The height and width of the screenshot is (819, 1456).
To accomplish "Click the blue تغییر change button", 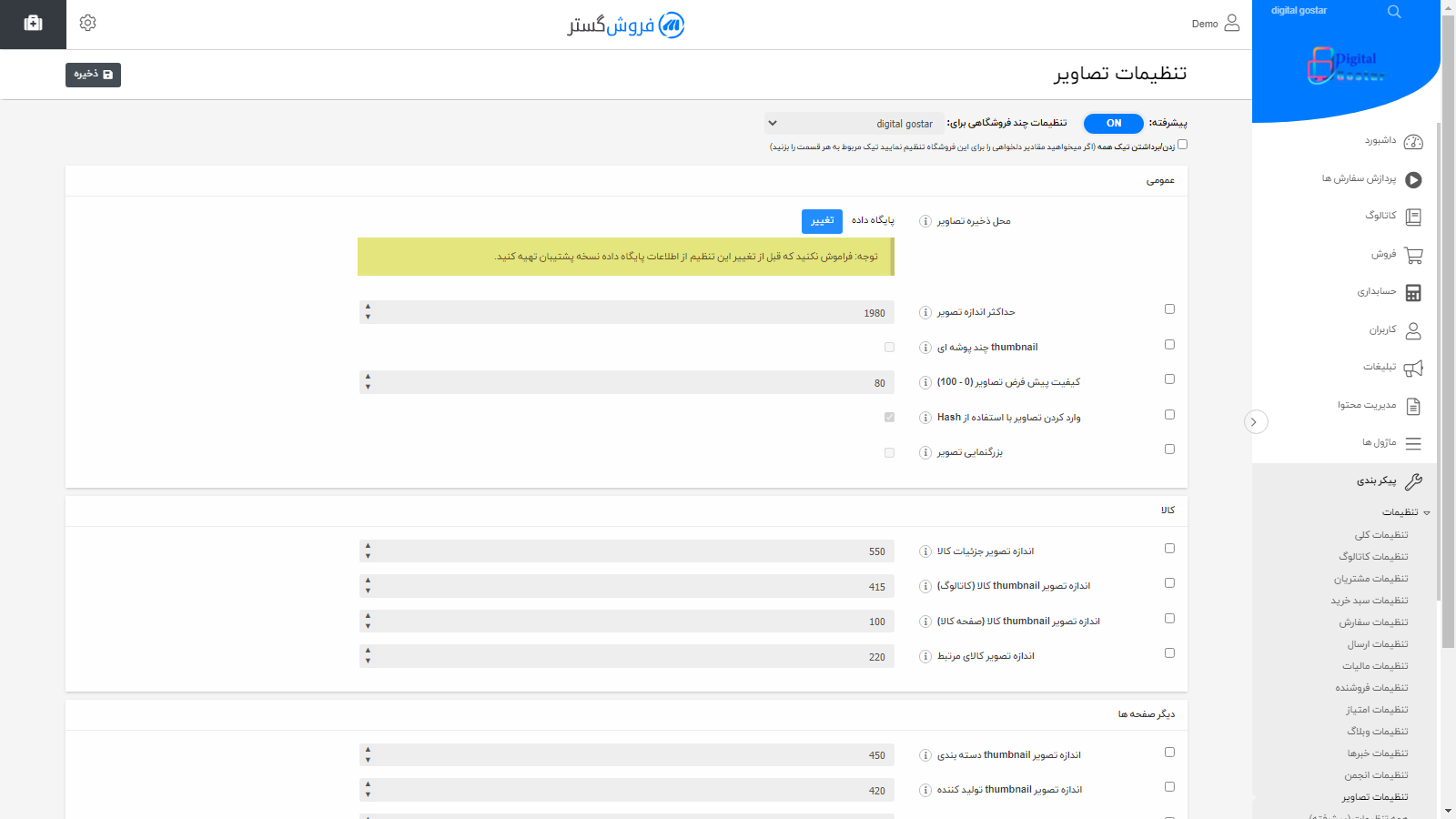I will [821, 220].
